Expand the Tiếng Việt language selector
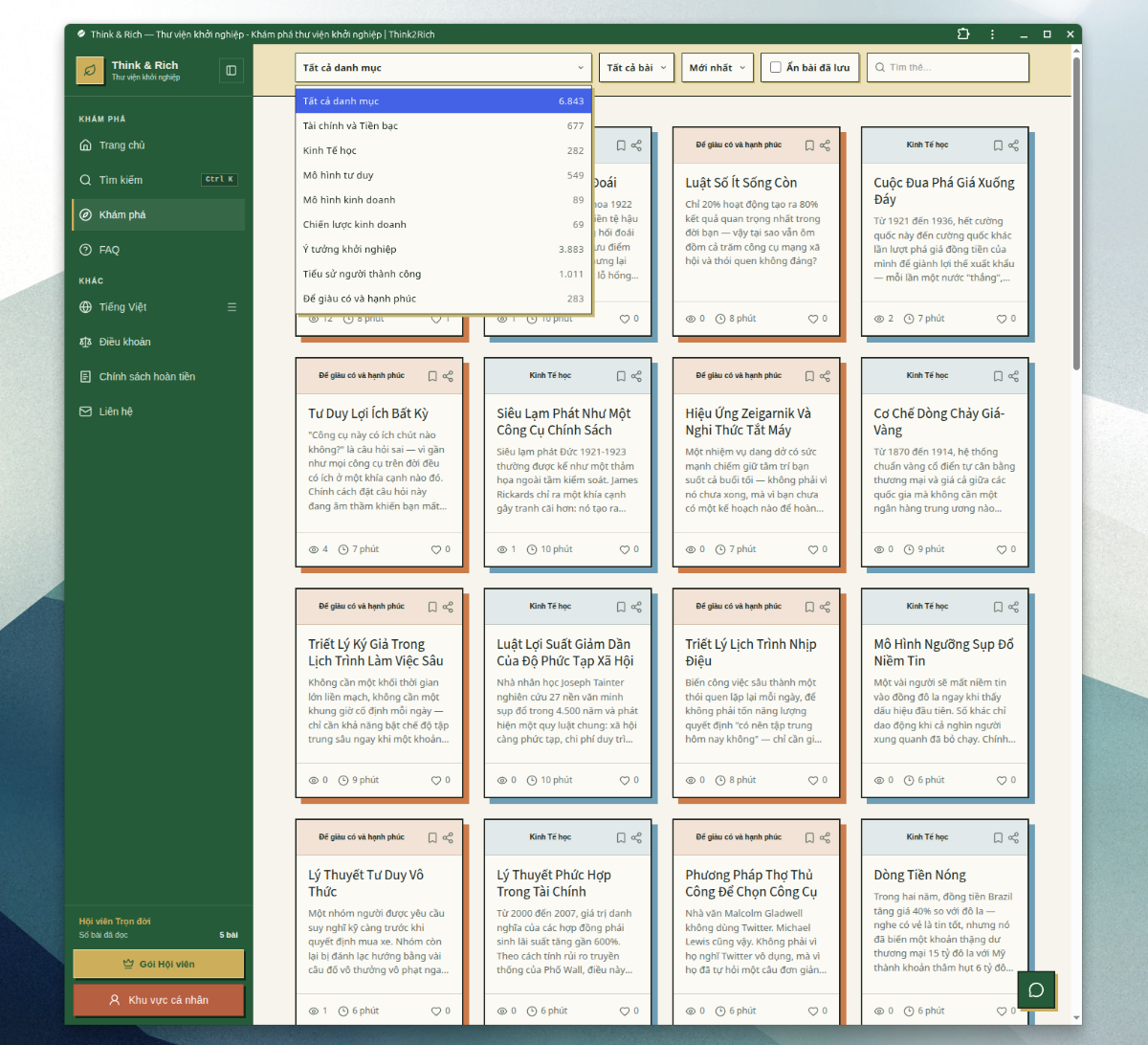This screenshot has height=1045, width=1148. click(158, 307)
